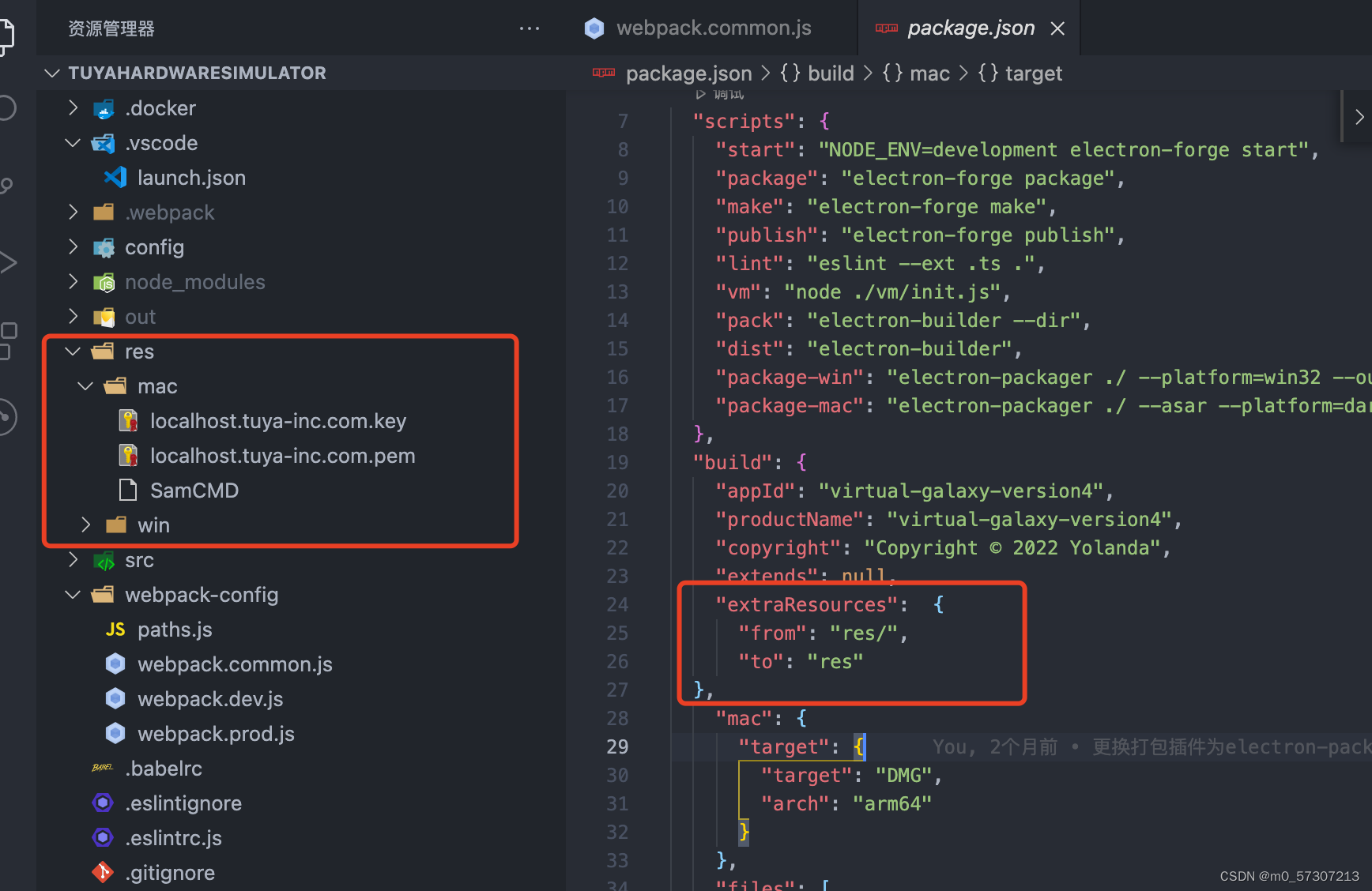Open webpack.prod.js file
The image size is (1372, 891).
(x=216, y=734)
